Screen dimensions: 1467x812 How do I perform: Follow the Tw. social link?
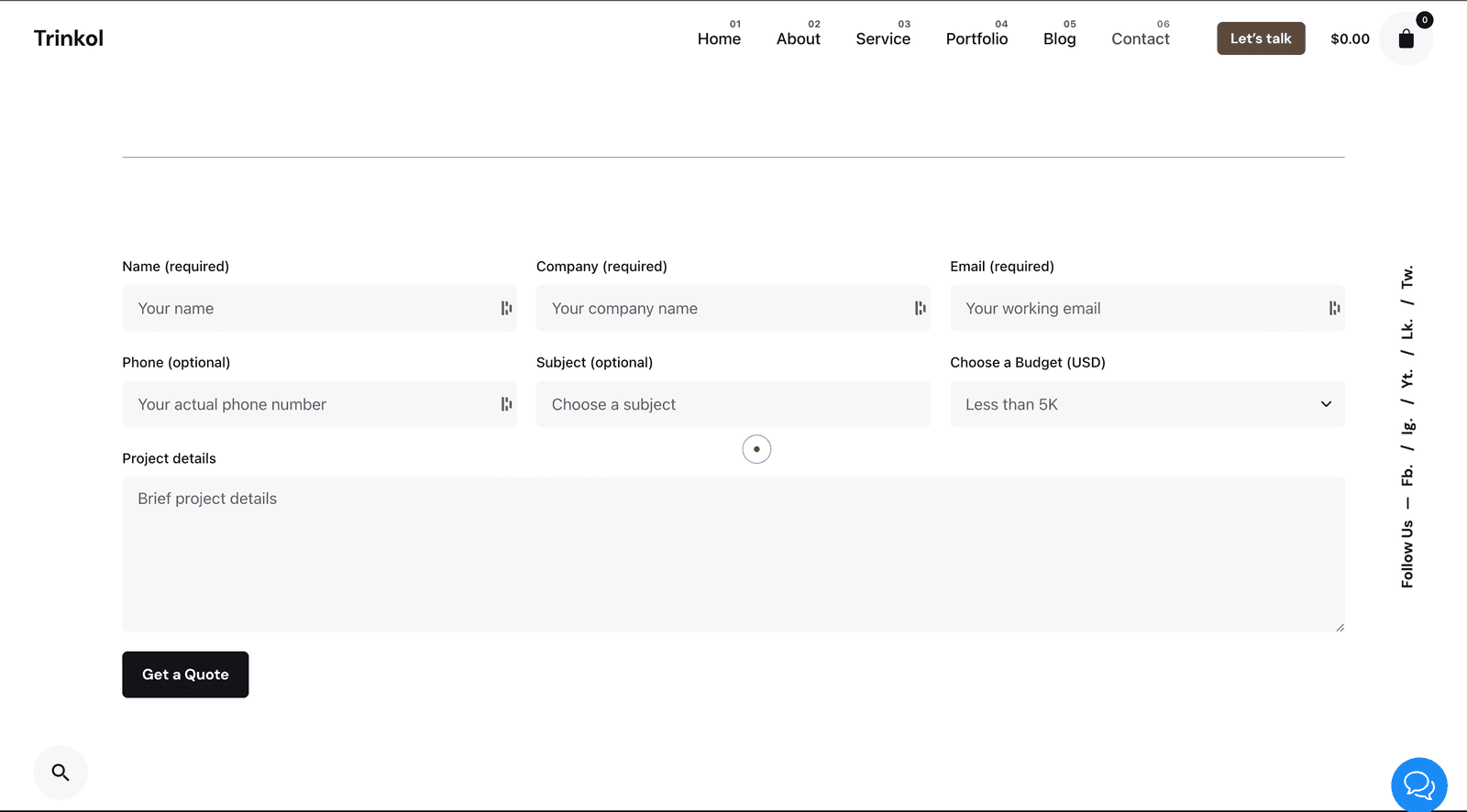[1407, 277]
